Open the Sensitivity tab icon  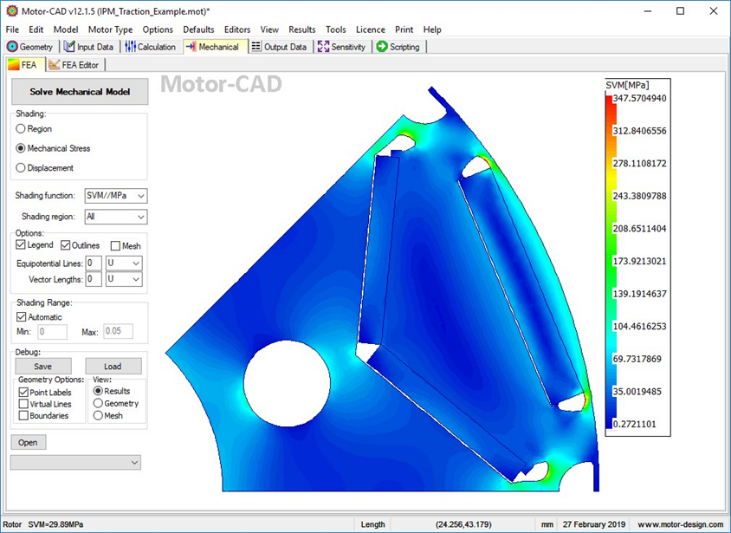pos(323,47)
